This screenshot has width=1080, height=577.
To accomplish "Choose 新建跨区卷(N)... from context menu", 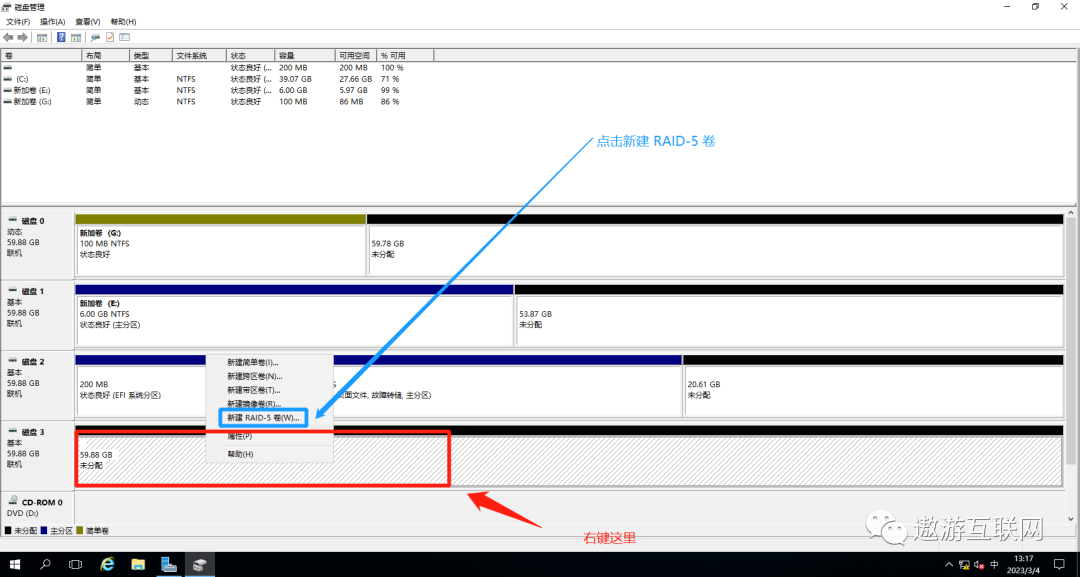I will point(270,376).
